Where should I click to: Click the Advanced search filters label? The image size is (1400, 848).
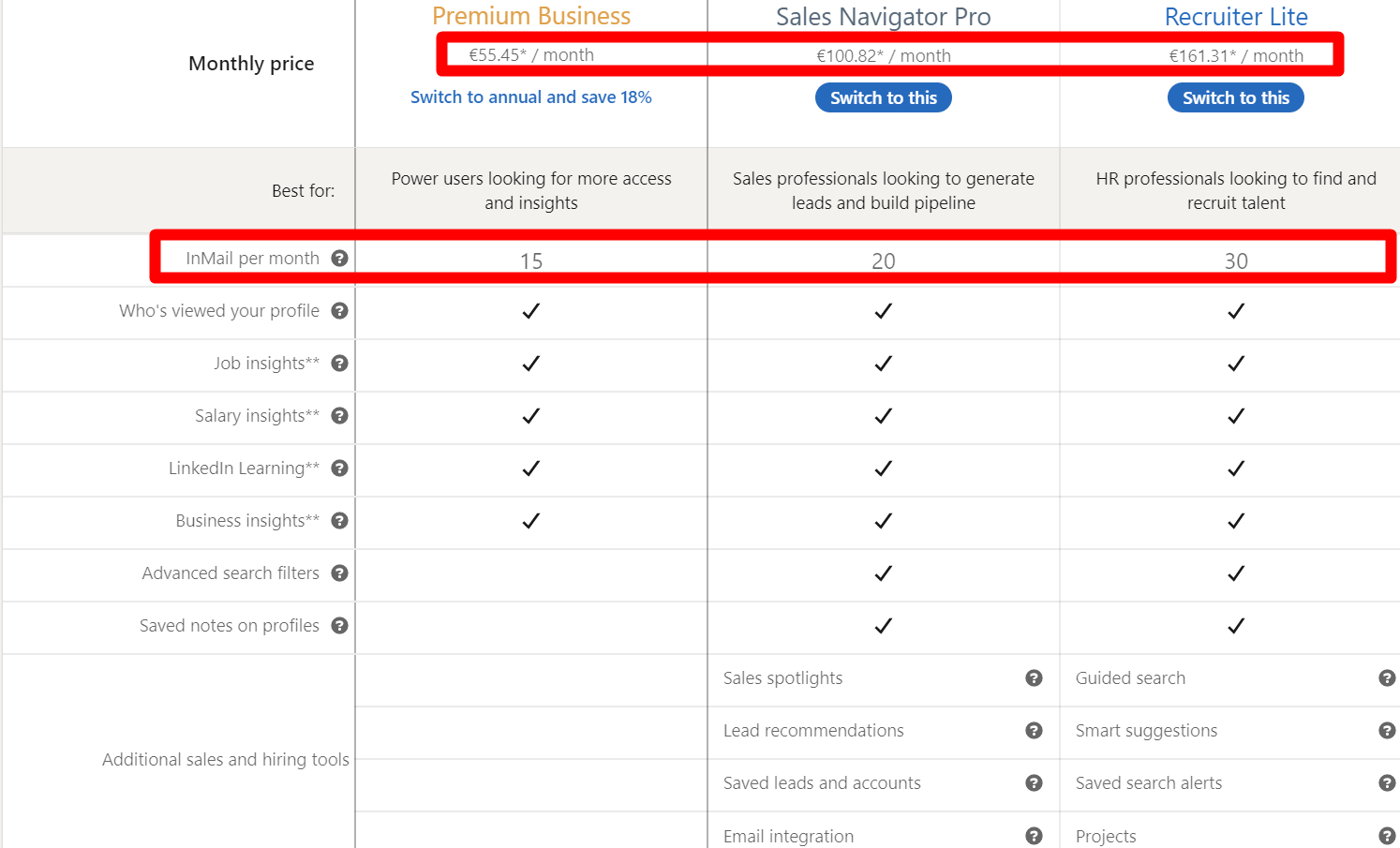click(x=231, y=573)
